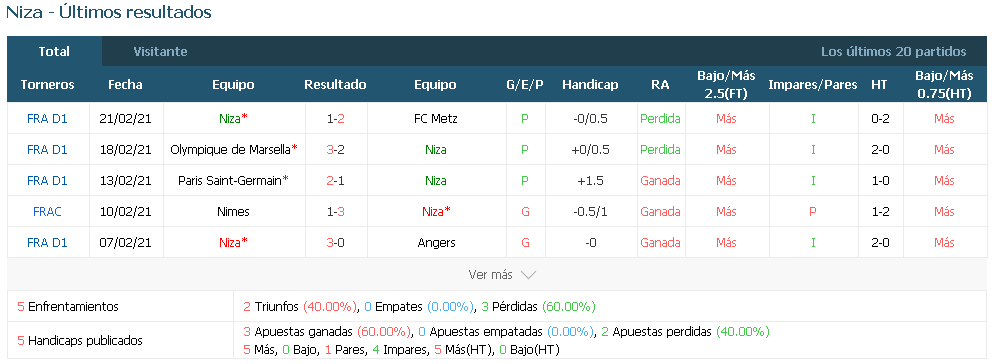
Task: Open the Paris Saint-Germain team link
Action: point(230,180)
